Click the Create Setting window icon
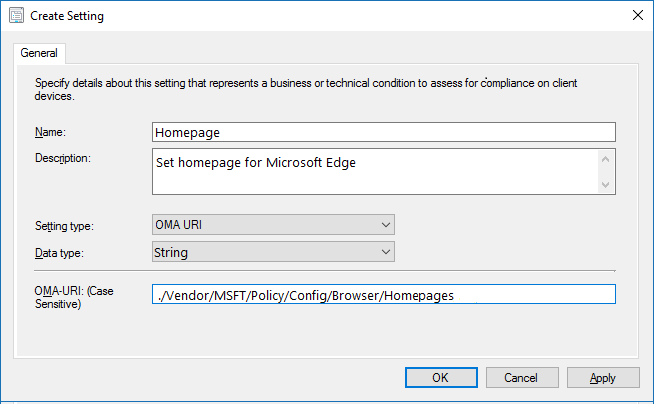 [15, 16]
